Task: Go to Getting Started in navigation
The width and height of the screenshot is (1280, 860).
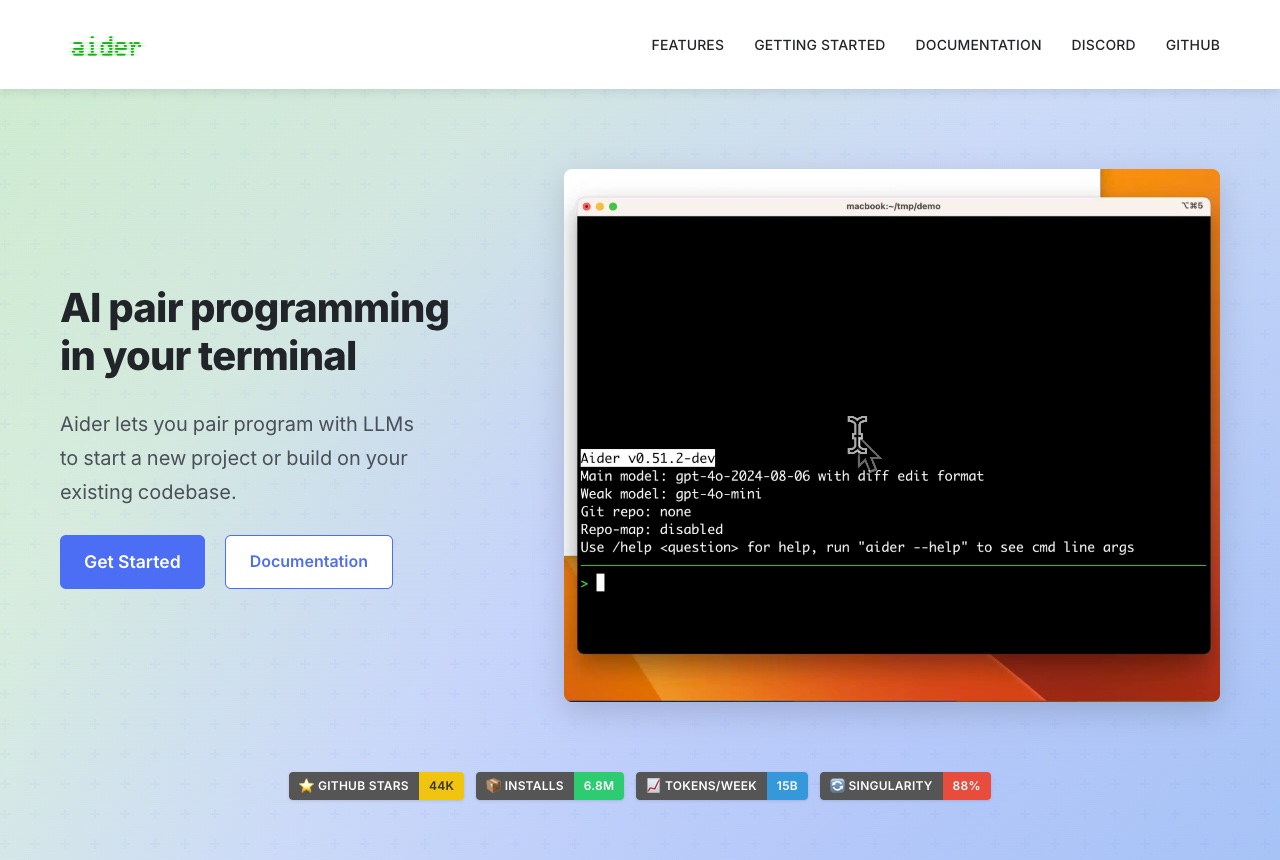Action: 820,45
